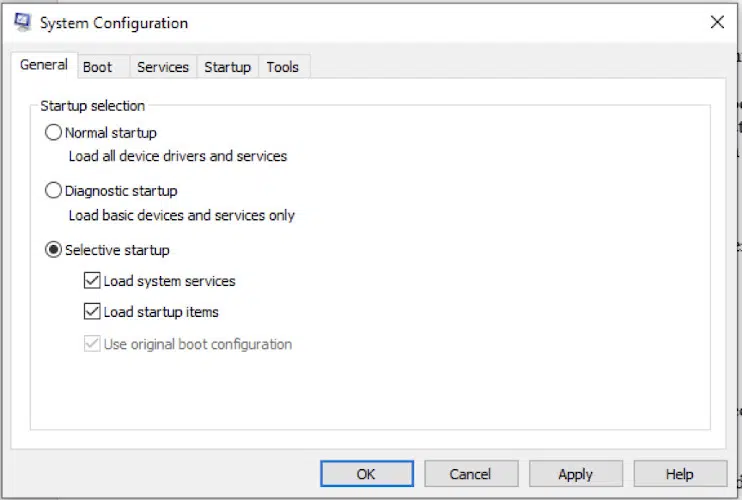
Task: Switch to the Startup tab
Action: pos(227,67)
